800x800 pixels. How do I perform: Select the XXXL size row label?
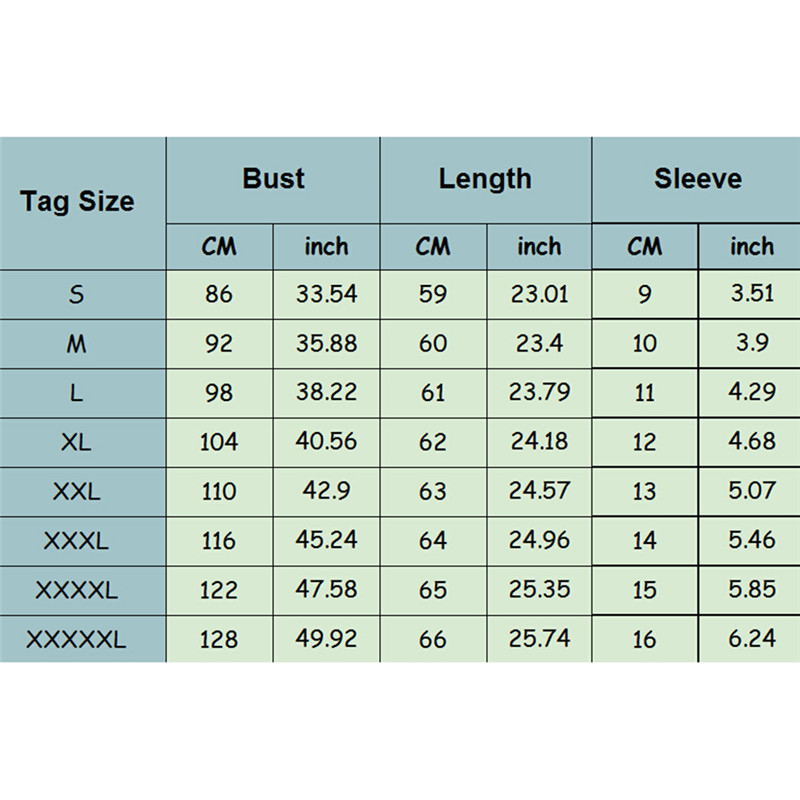tap(77, 541)
